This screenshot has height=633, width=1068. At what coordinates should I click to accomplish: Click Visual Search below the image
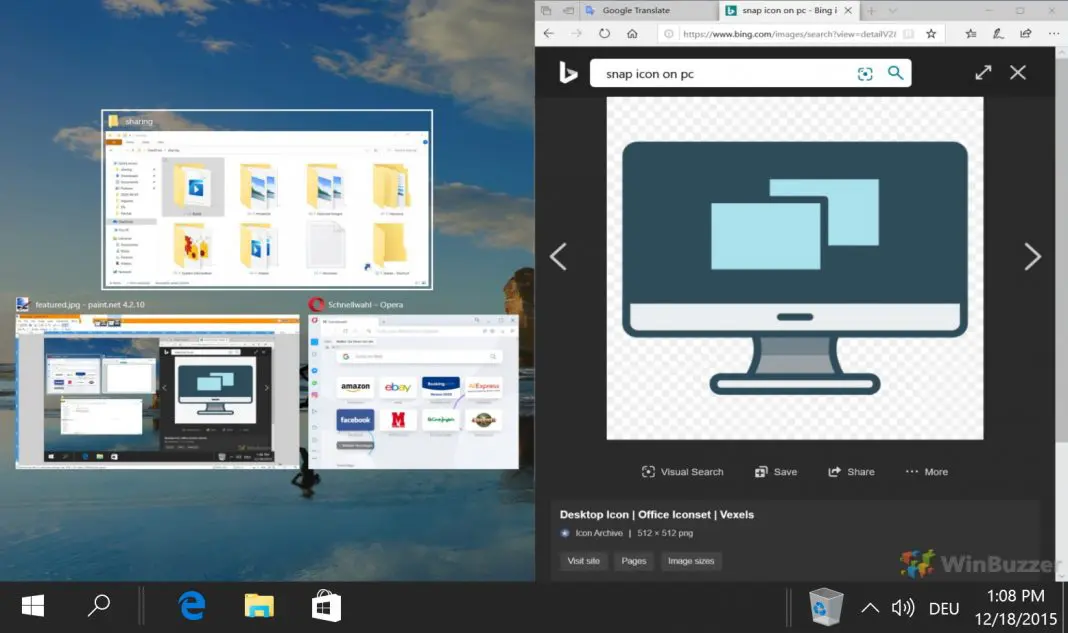coord(682,472)
